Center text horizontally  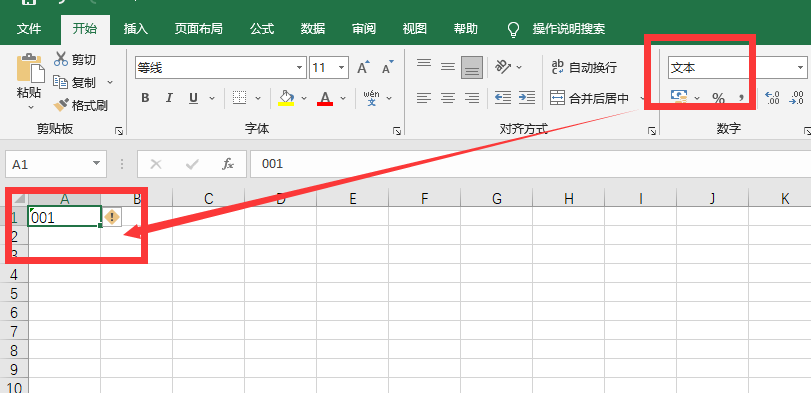coord(448,98)
